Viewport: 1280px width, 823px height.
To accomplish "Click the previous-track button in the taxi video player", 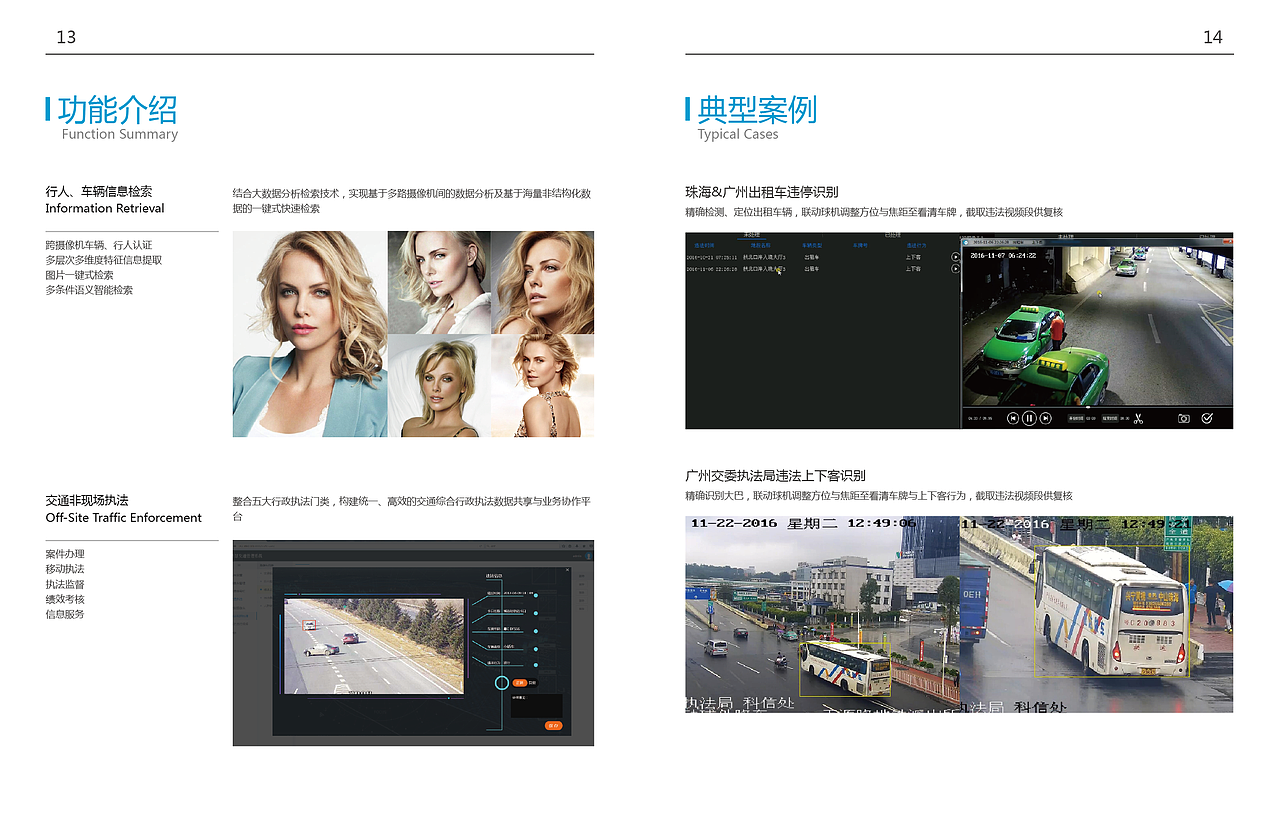I will pyautogui.click(x=1013, y=418).
